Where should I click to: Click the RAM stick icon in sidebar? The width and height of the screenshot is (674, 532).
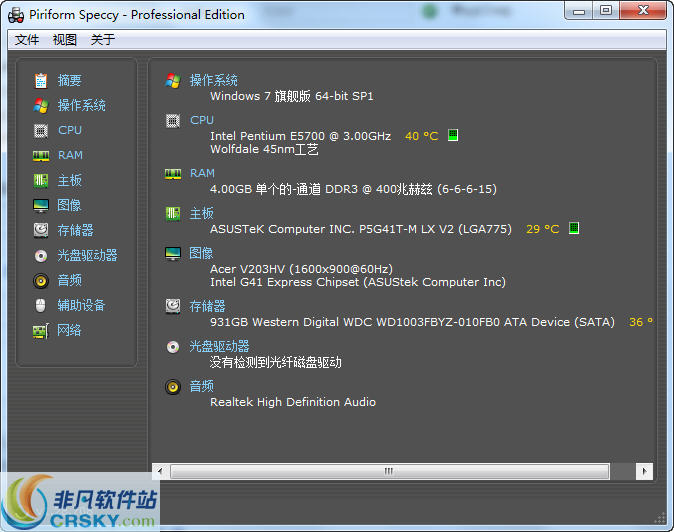click(41, 156)
